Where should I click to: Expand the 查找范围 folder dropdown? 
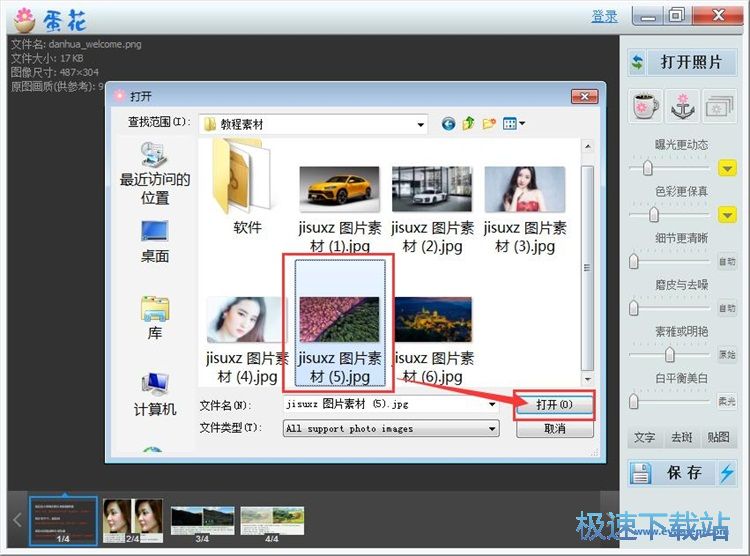[x=422, y=123]
